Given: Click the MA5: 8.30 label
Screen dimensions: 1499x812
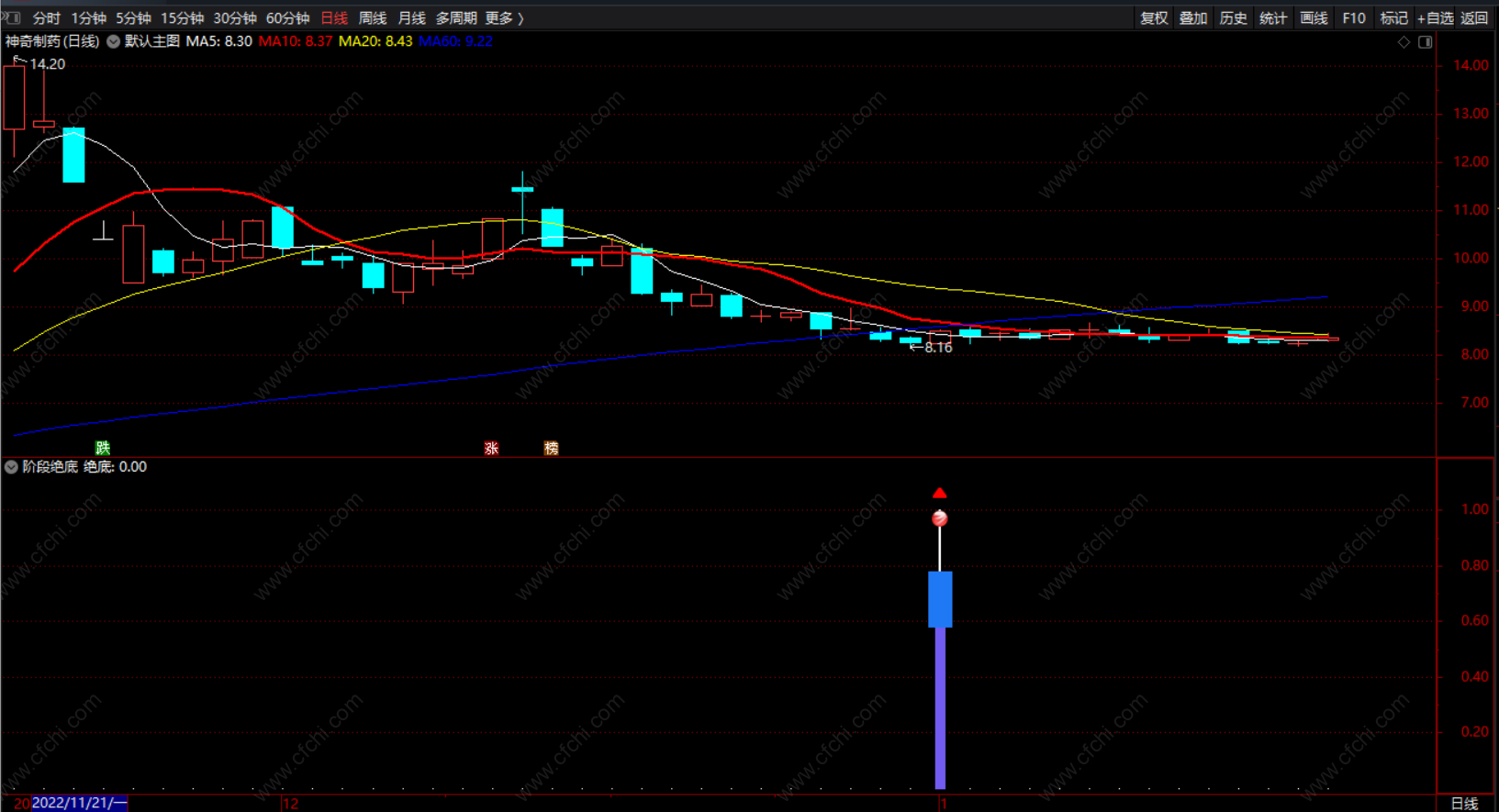Looking at the screenshot, I should pyautogui.click(x=218, y=41).
